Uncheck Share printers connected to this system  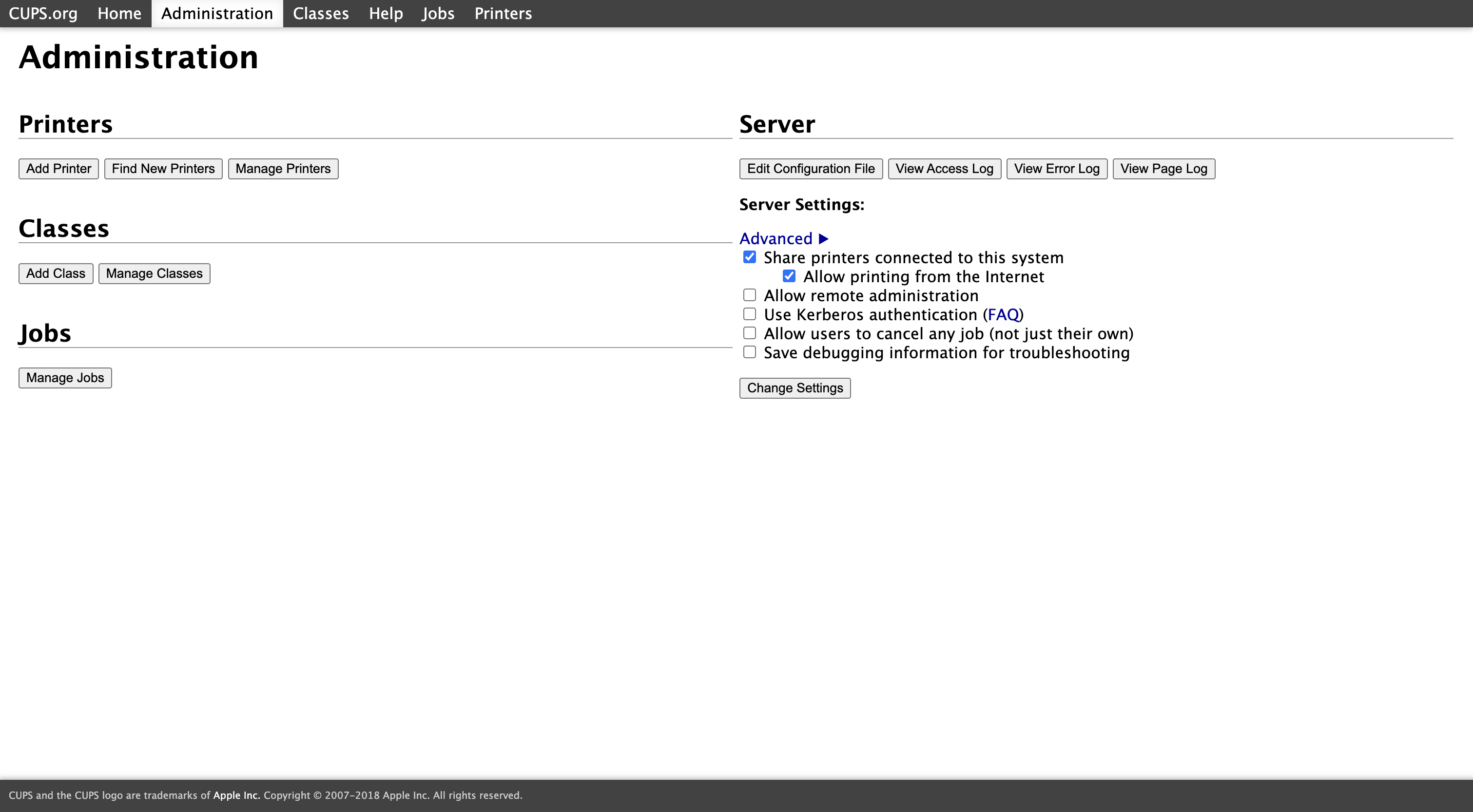749,257
